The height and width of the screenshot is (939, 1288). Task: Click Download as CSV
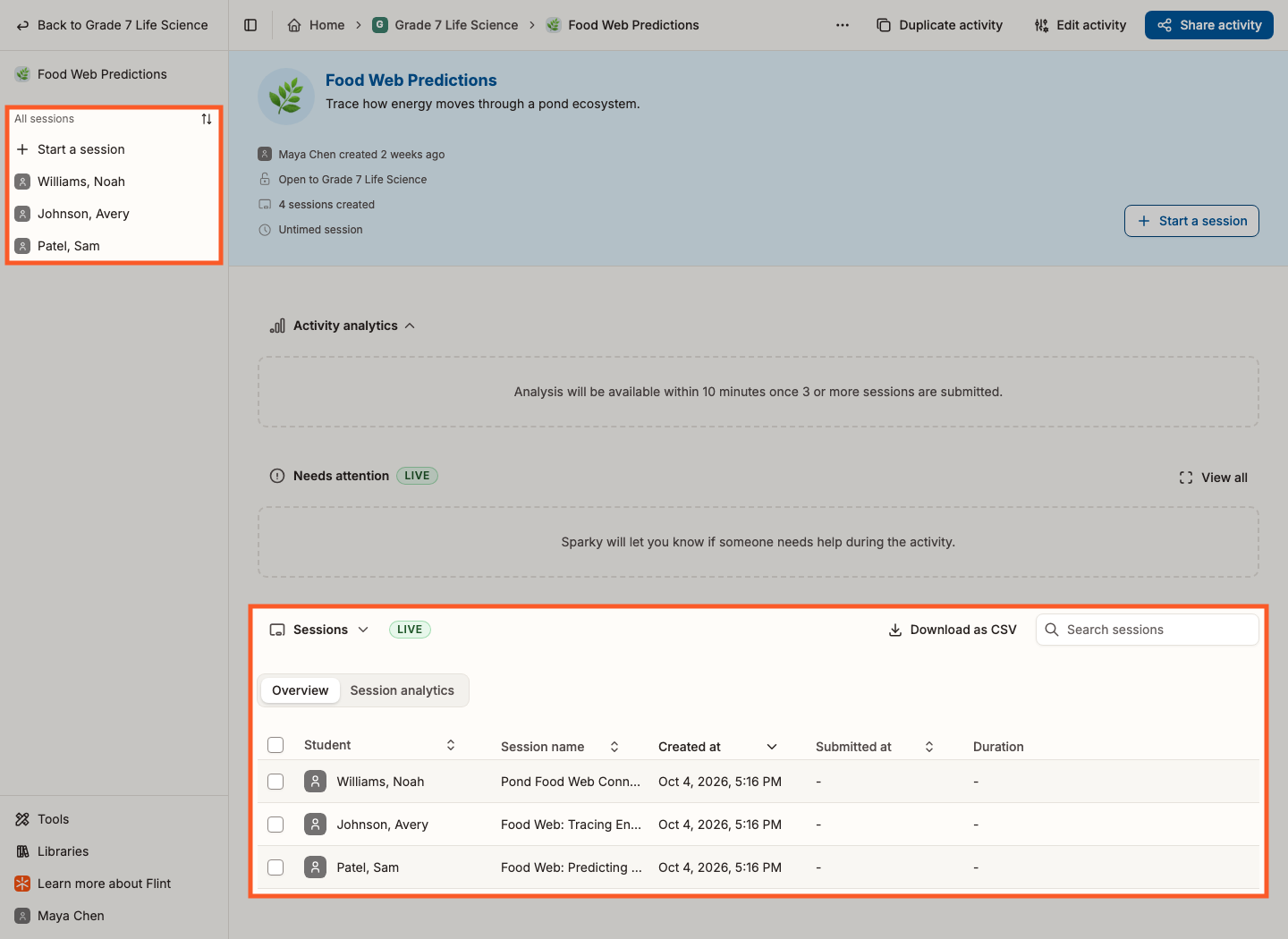953,630
